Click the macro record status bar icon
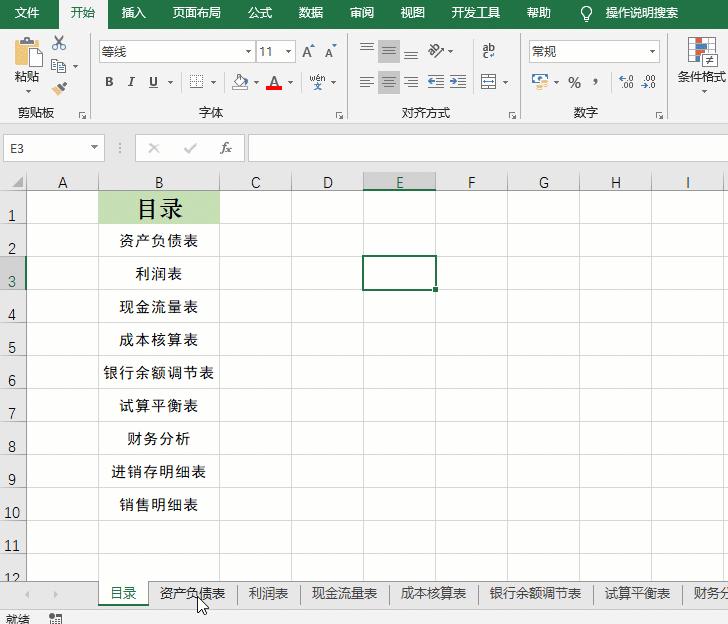Screen dimensions: 728x624 tap(55, 618)
